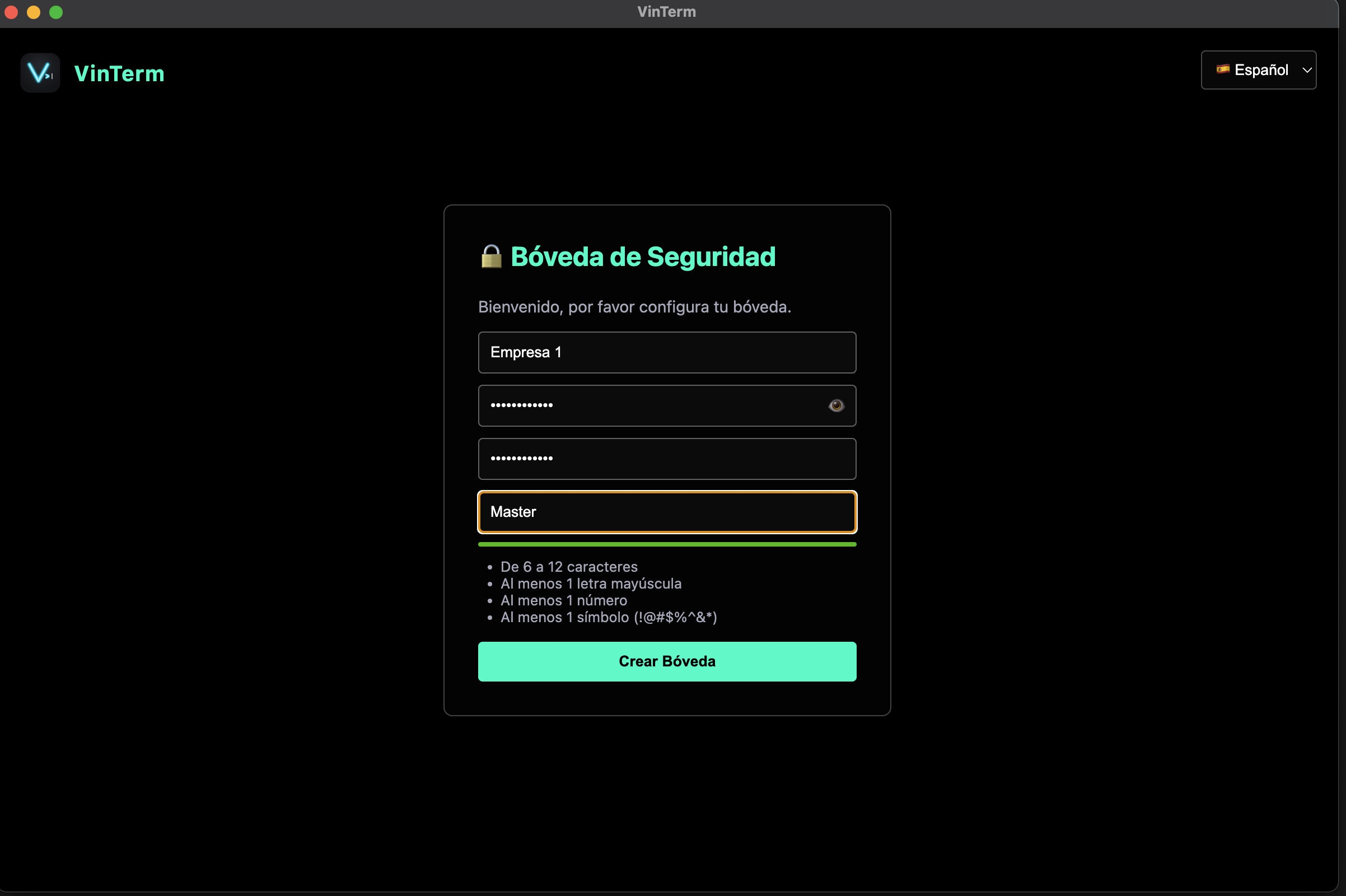Click the 'Al menos 1 número' rule

tap(564, 600)
